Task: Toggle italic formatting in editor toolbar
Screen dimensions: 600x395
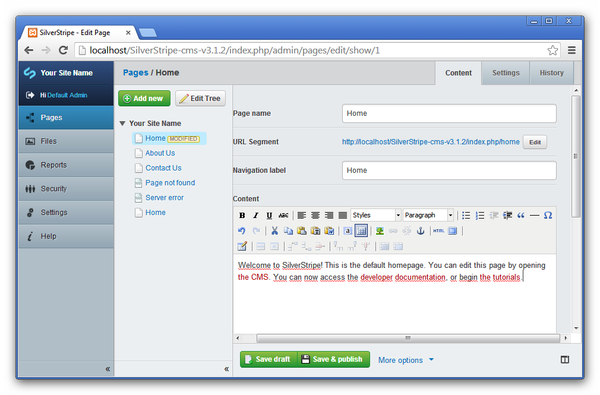Action: click(256, 215)
